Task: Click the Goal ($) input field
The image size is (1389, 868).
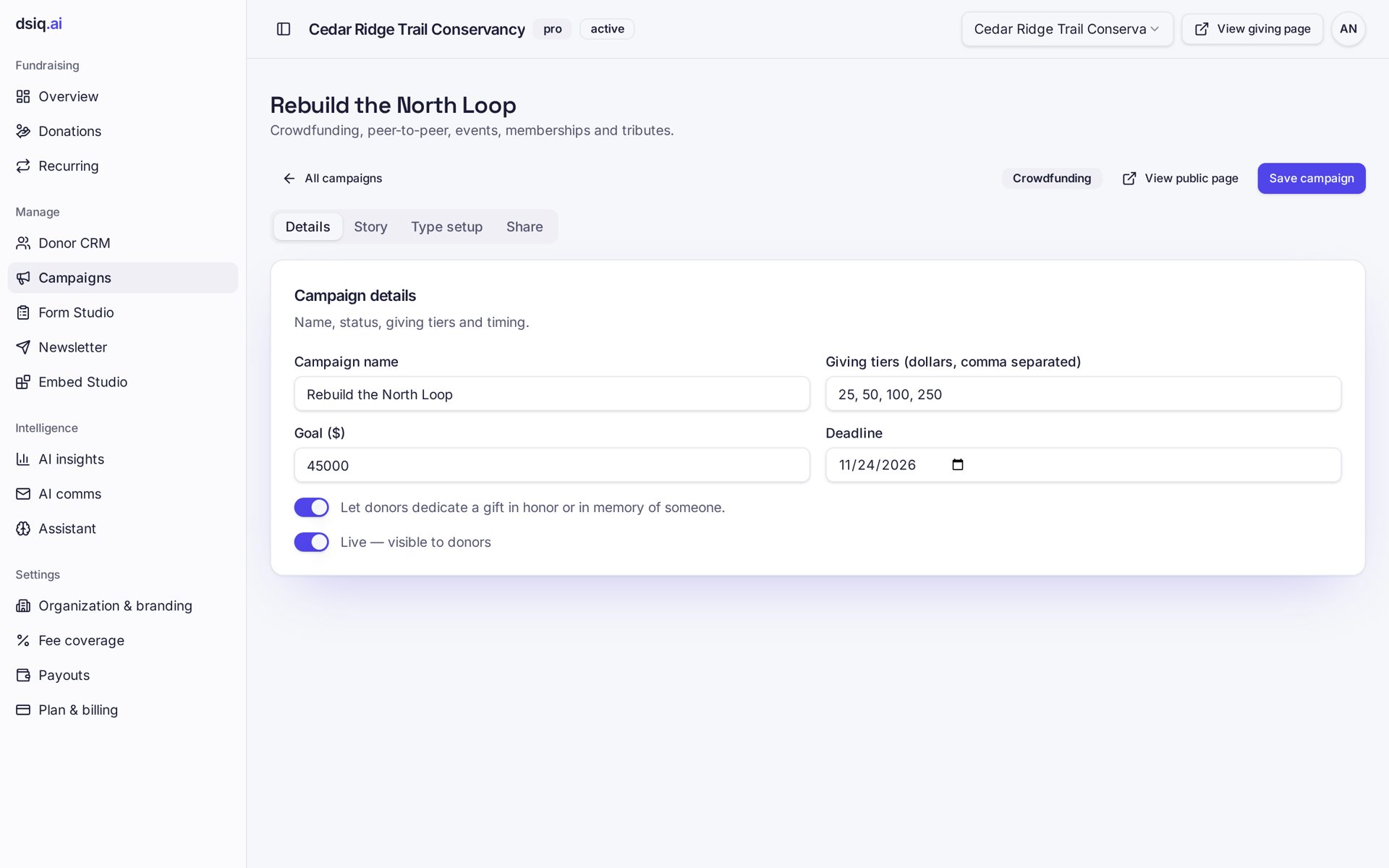Action: [552, 465]
